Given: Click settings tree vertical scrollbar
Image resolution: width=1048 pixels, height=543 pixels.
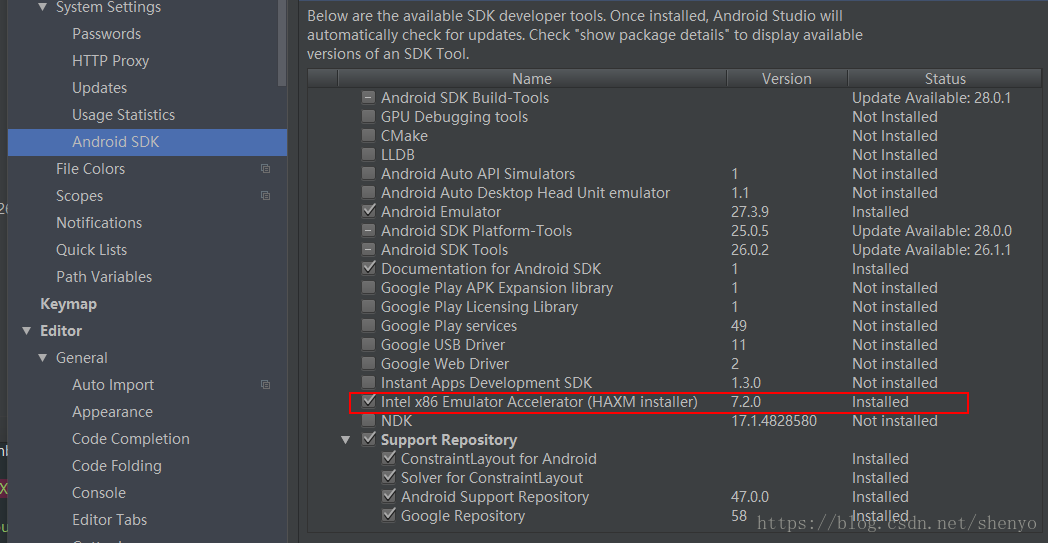Looking at the screenshot, I should [x=282, y=43].
